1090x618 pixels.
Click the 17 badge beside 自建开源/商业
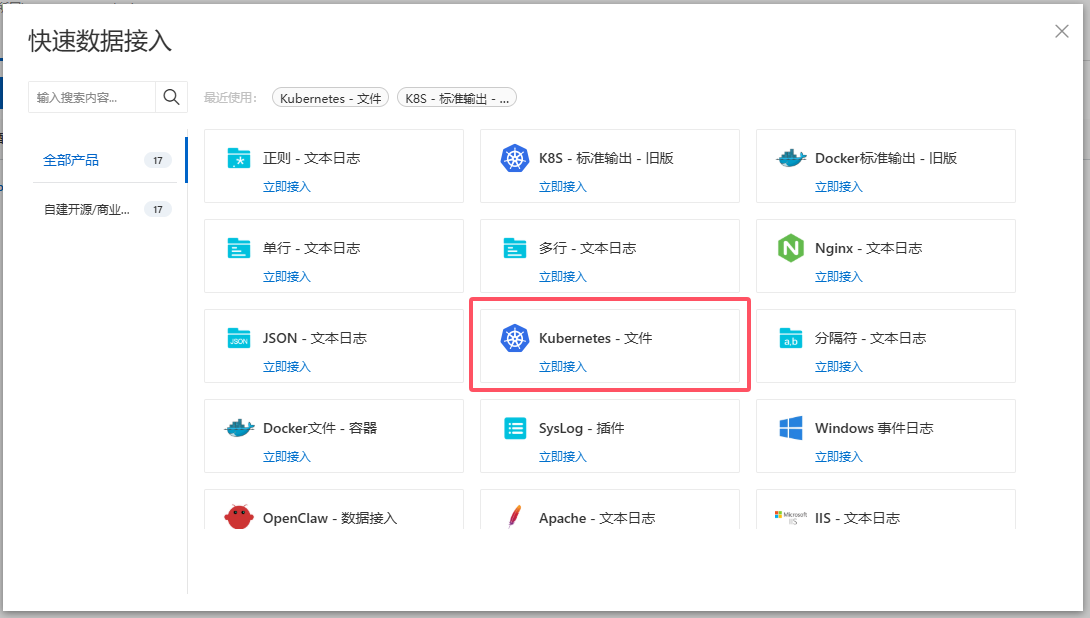(x=158, y=209)
